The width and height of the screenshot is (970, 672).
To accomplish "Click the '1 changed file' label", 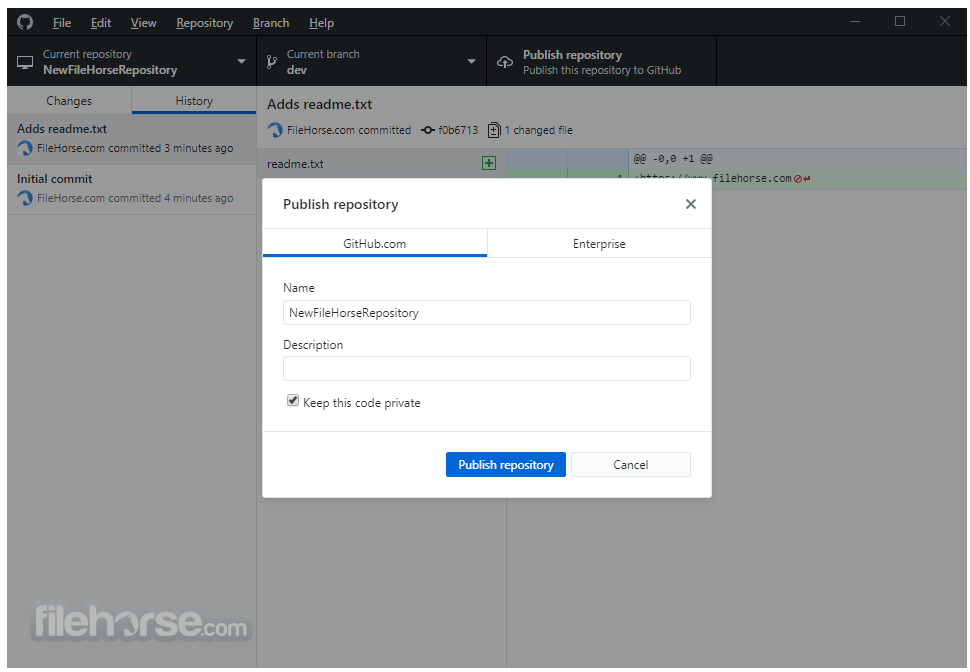I will pos(539,130).
